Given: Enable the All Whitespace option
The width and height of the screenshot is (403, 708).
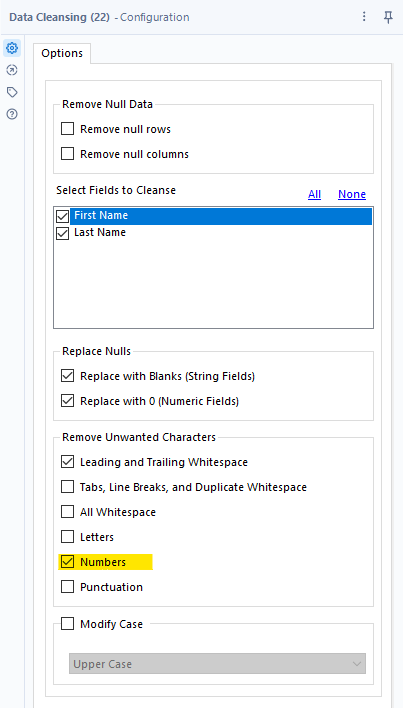Looking at the screenshot, I should pyautogui.click(x=67, y=512).
